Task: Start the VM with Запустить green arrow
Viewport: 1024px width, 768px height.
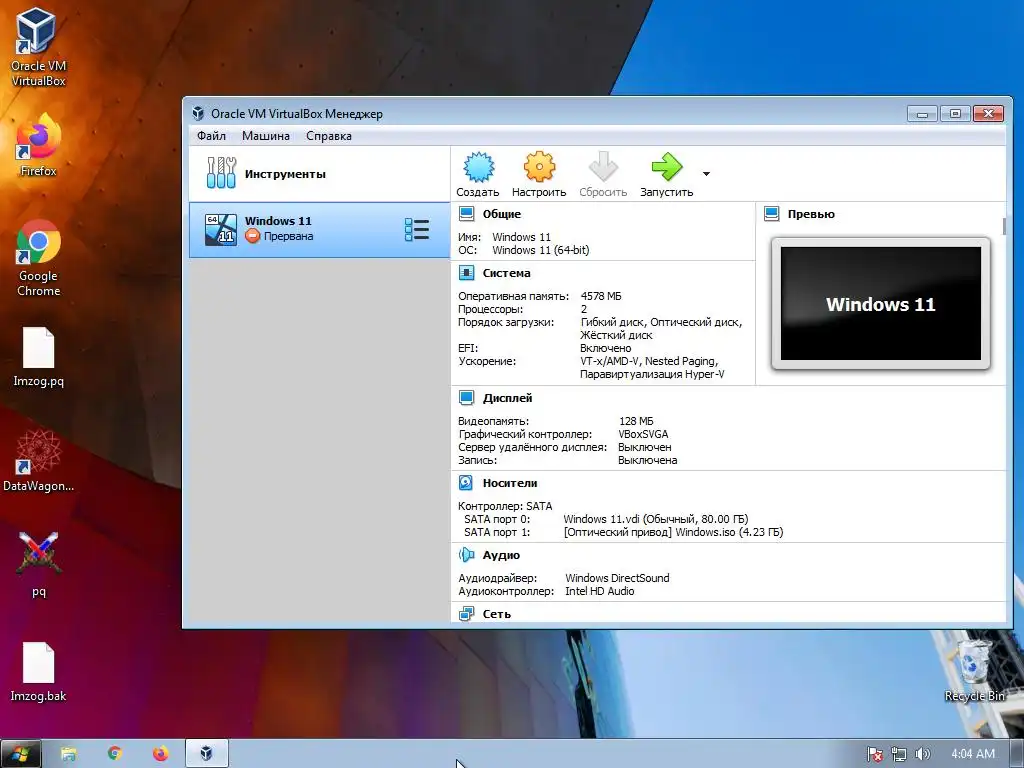Action: [x=666, y=167]
